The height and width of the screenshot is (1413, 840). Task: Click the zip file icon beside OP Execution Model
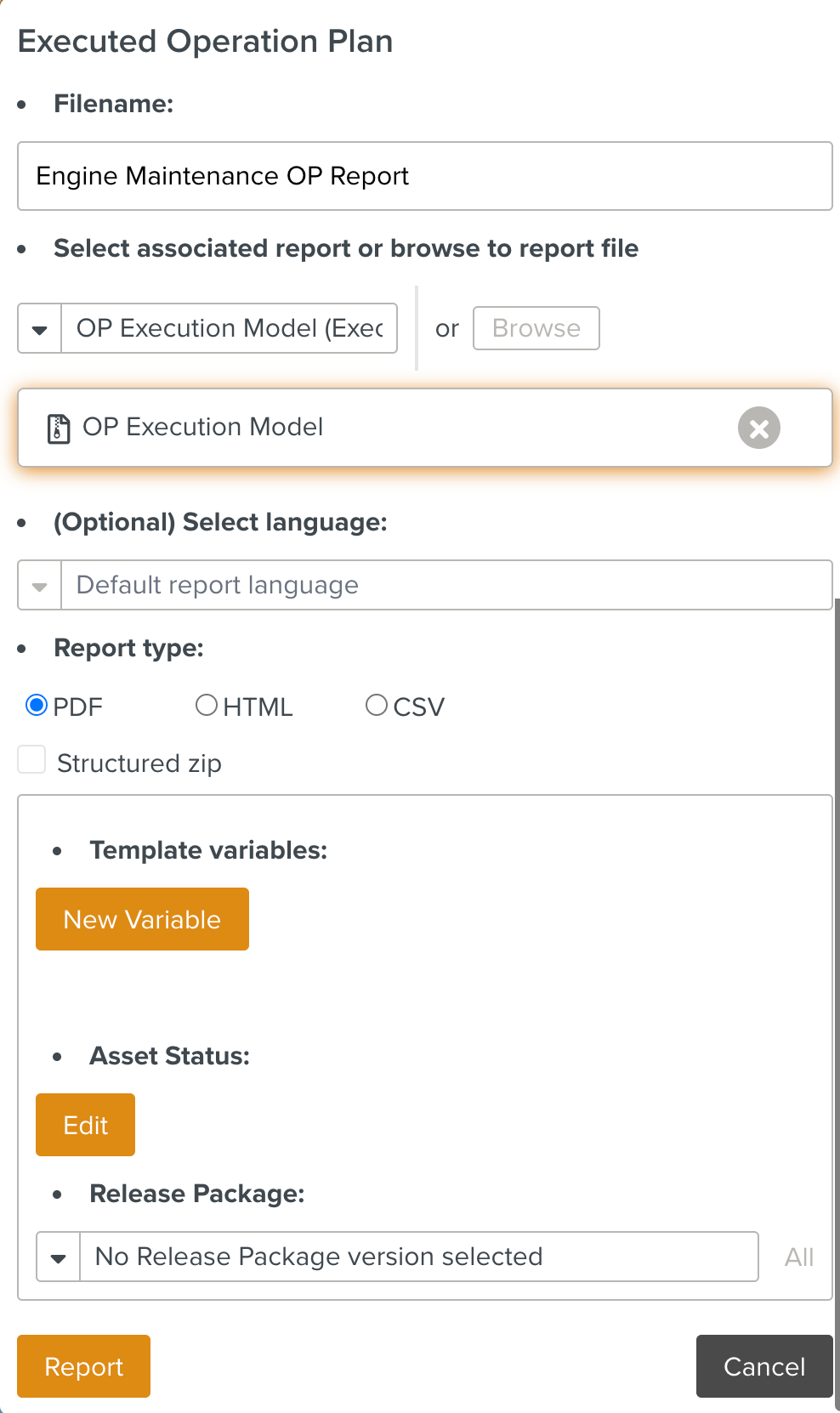[58, 428]
